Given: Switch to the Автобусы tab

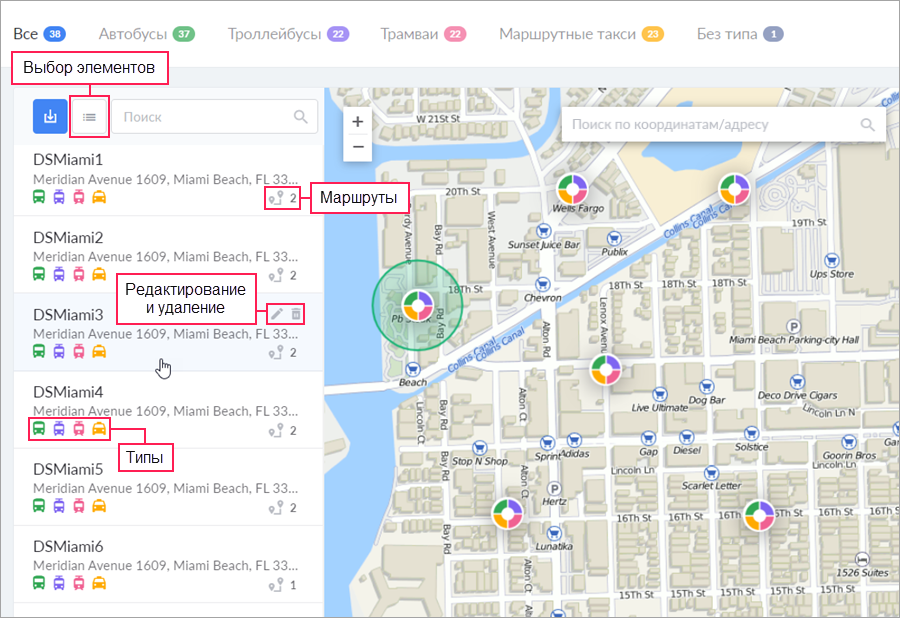Looking at the screenshot, I should click(x=147, y=34).
